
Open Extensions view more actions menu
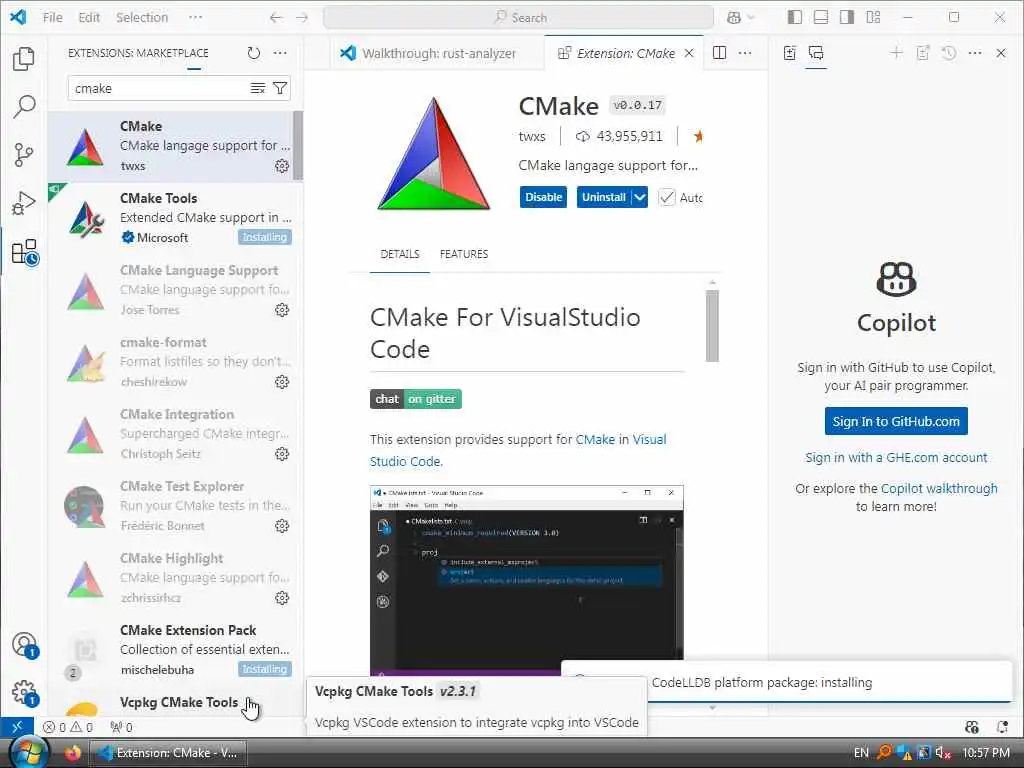click(280, 53)
